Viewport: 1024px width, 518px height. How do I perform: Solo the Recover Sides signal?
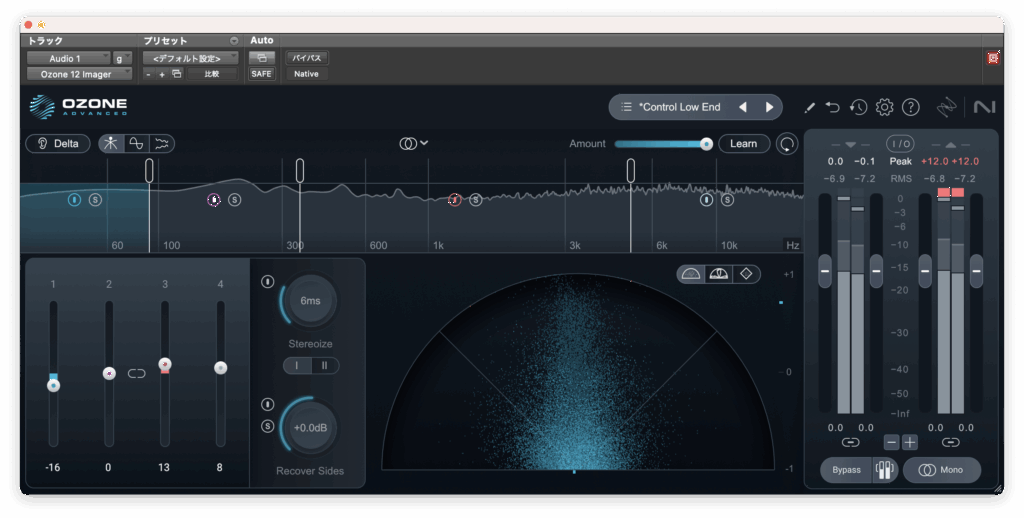coord(267,427)
